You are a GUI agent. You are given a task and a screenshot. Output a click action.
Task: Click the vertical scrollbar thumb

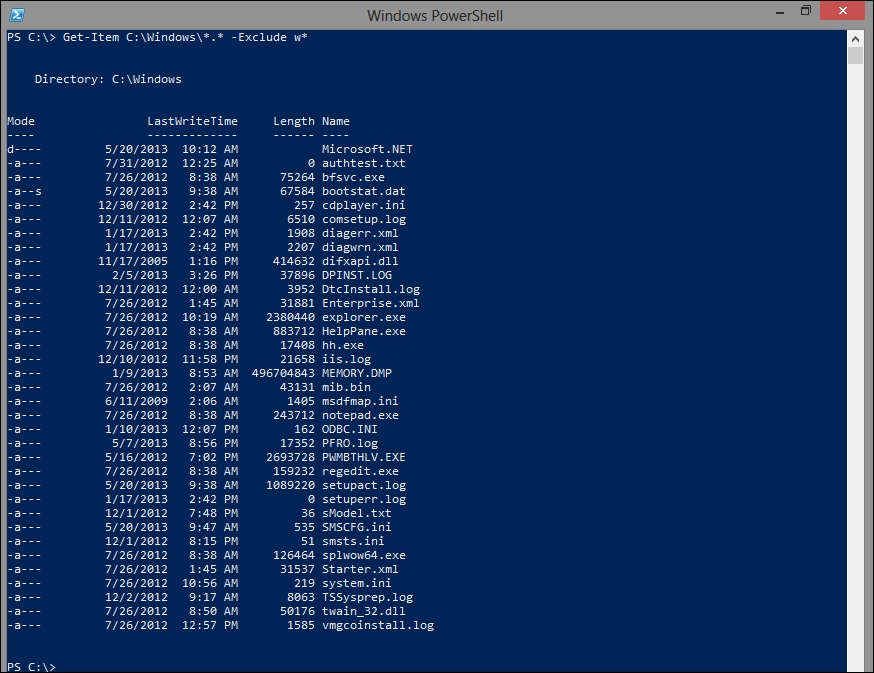click(855, 55)
